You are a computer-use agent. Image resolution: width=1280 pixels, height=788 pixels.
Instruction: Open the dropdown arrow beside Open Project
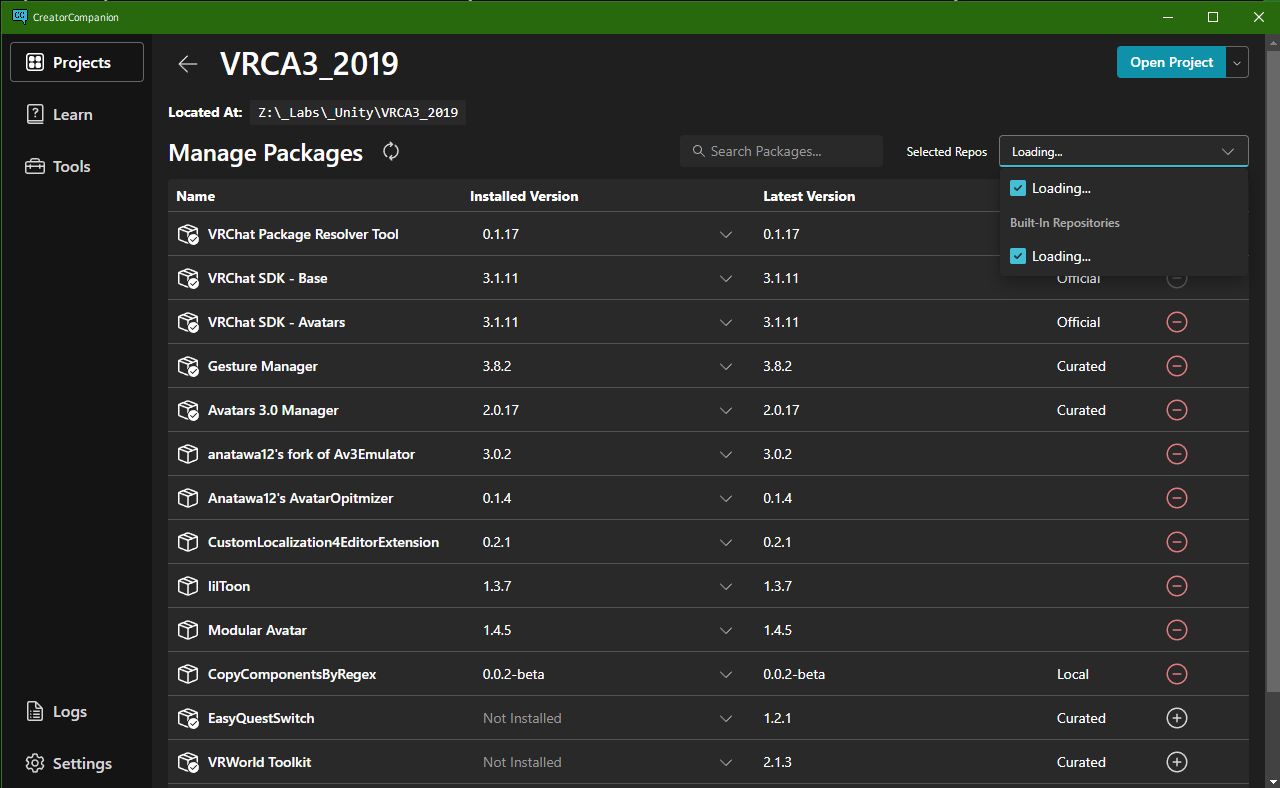coord(1238,62)
